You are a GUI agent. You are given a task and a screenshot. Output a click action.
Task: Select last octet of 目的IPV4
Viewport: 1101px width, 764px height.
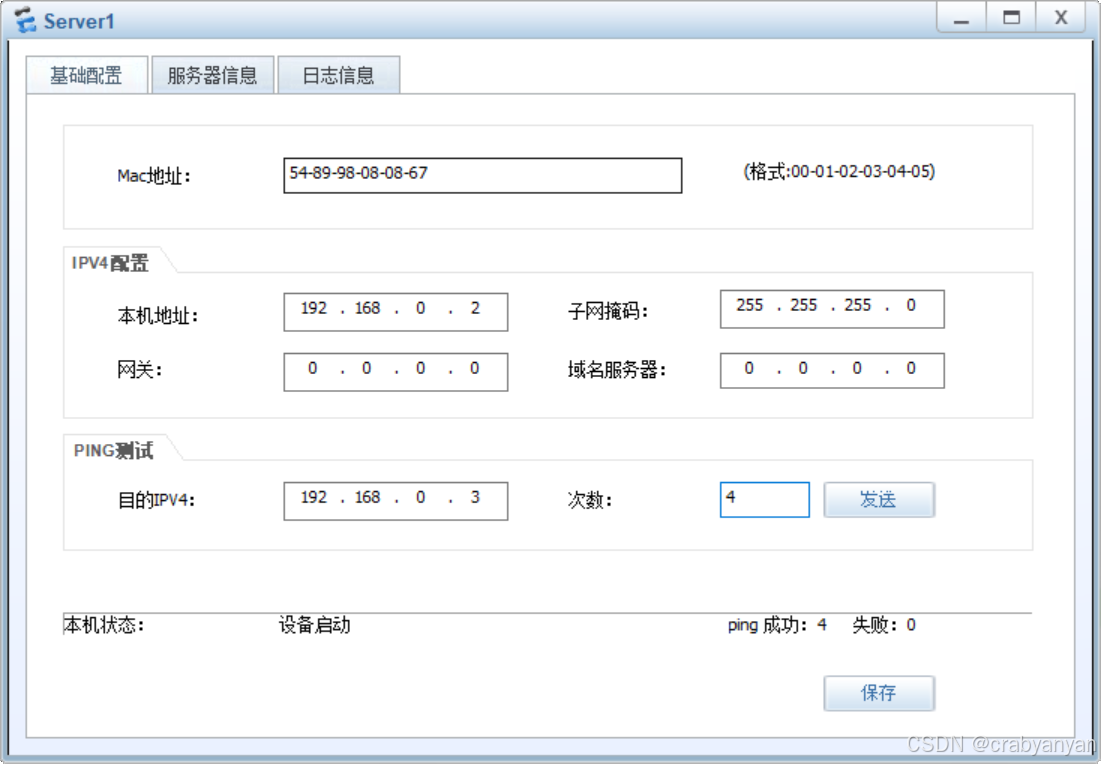click(475, 499)
